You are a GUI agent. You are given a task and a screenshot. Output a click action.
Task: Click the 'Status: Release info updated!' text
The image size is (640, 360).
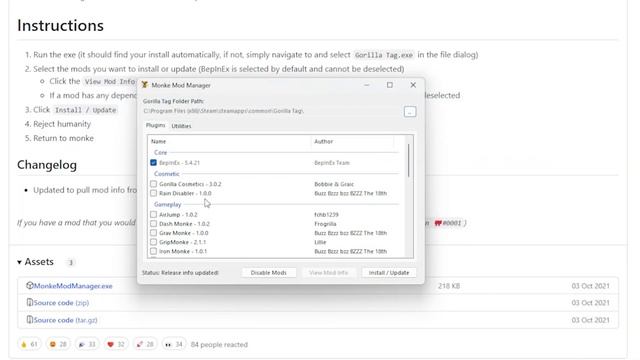click(180, 273)
